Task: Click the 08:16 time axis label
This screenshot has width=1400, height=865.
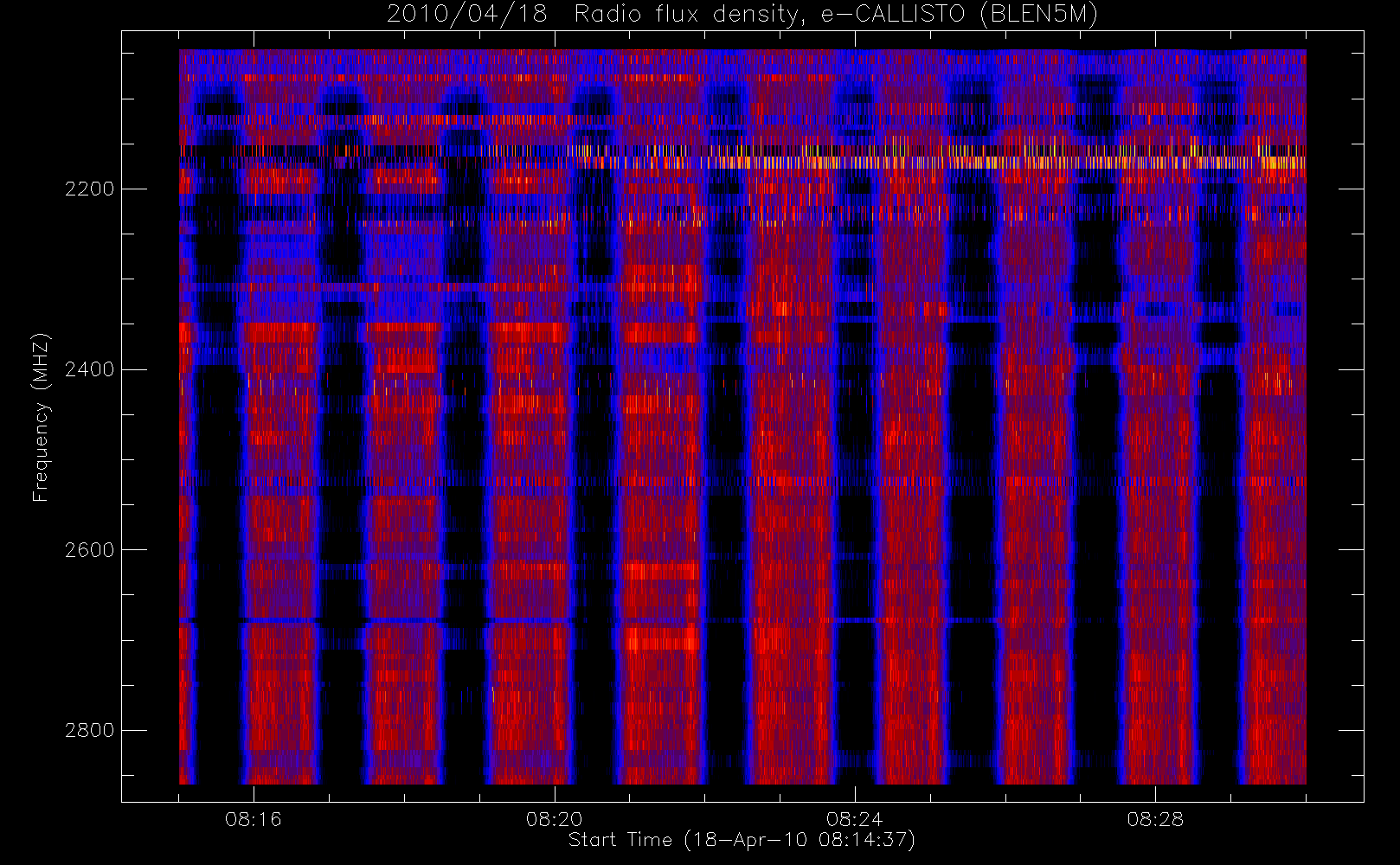Action: [x=254, y=819]
